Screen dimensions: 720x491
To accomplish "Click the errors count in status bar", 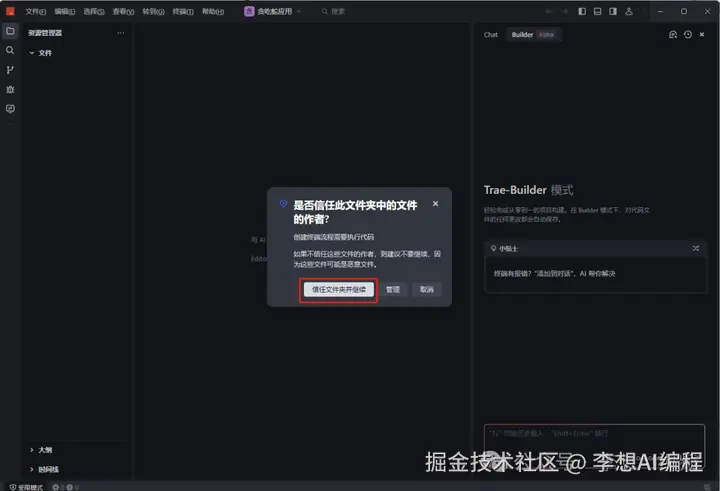I will tap(58, 487).
